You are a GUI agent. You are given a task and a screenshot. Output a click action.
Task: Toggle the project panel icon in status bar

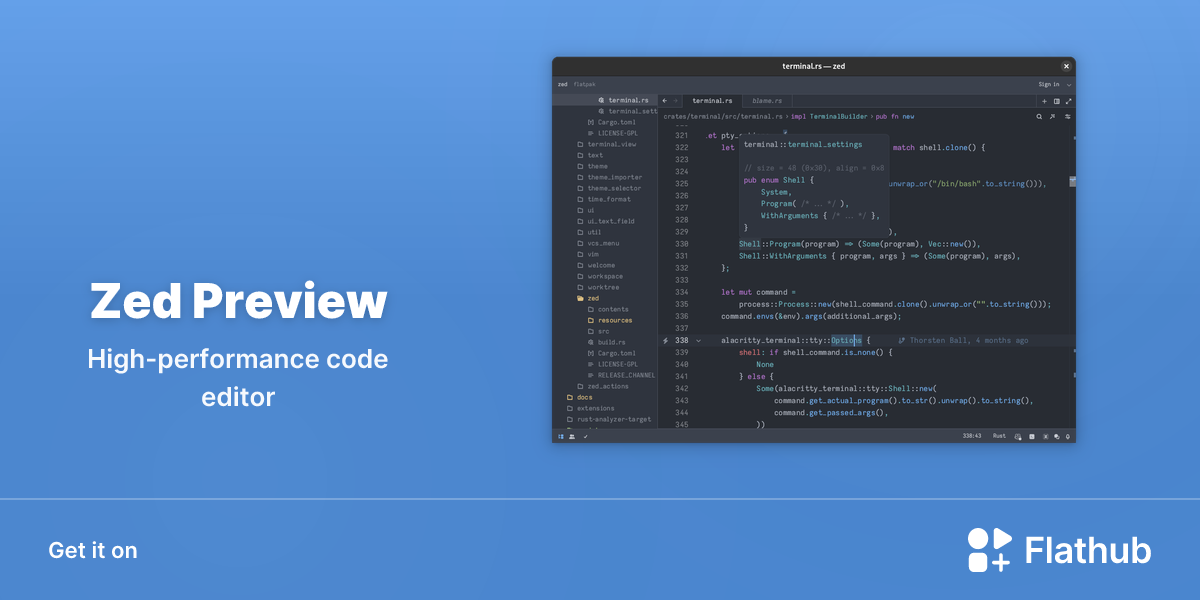click(x=561, y=436)
